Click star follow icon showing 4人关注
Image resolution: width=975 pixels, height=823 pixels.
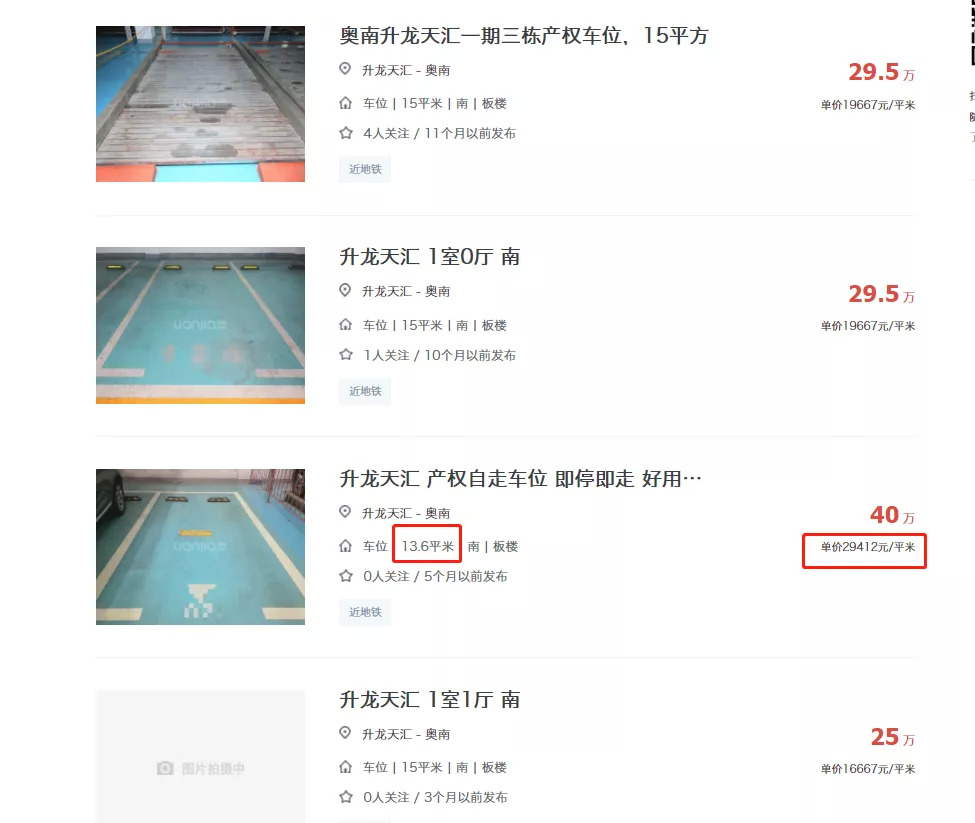pos(346,133)
